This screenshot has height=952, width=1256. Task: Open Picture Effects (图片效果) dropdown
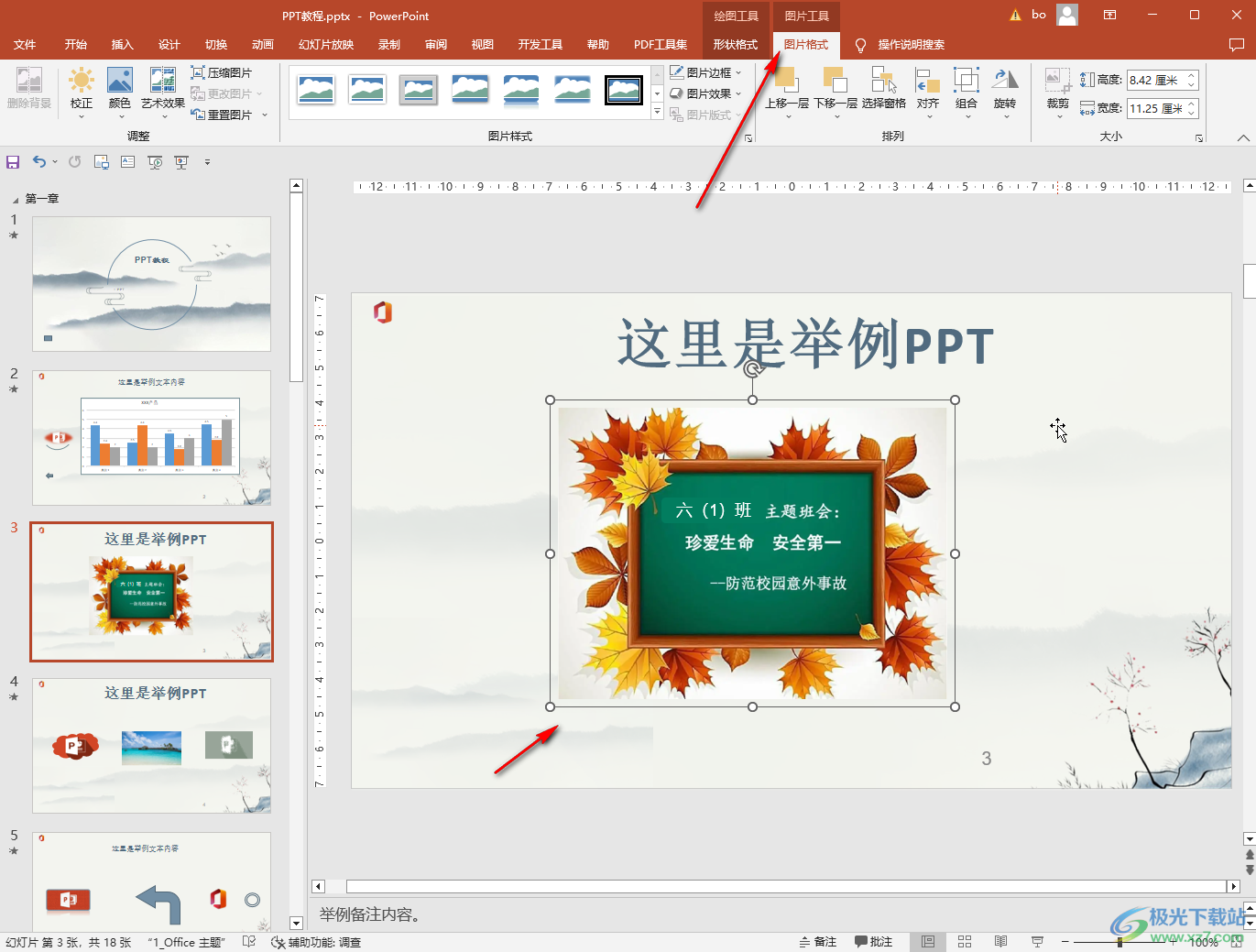pyautogui.click(x=705, y=93)
